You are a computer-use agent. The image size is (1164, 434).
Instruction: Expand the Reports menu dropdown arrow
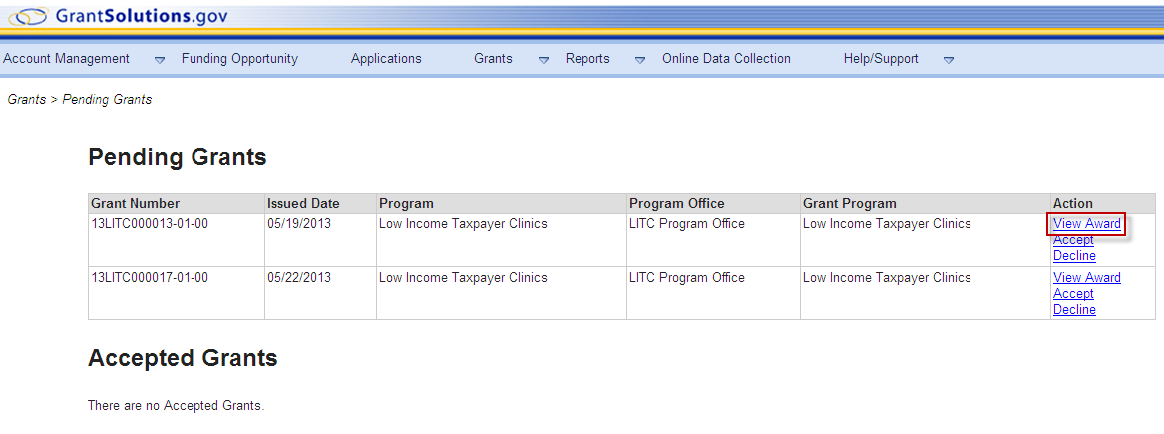coord(640,60)
